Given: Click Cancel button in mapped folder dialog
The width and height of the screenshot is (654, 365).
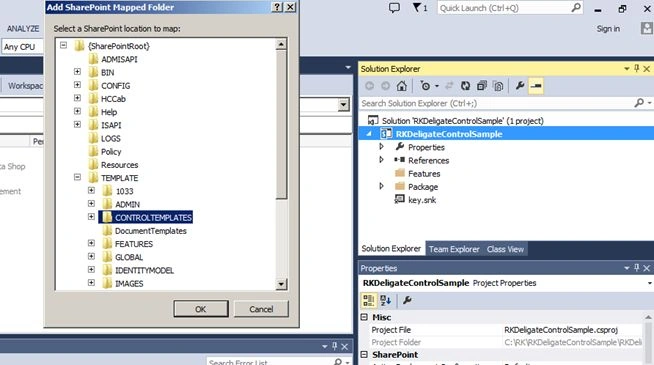Looking at the screenshot, I should tap(261, 309).
